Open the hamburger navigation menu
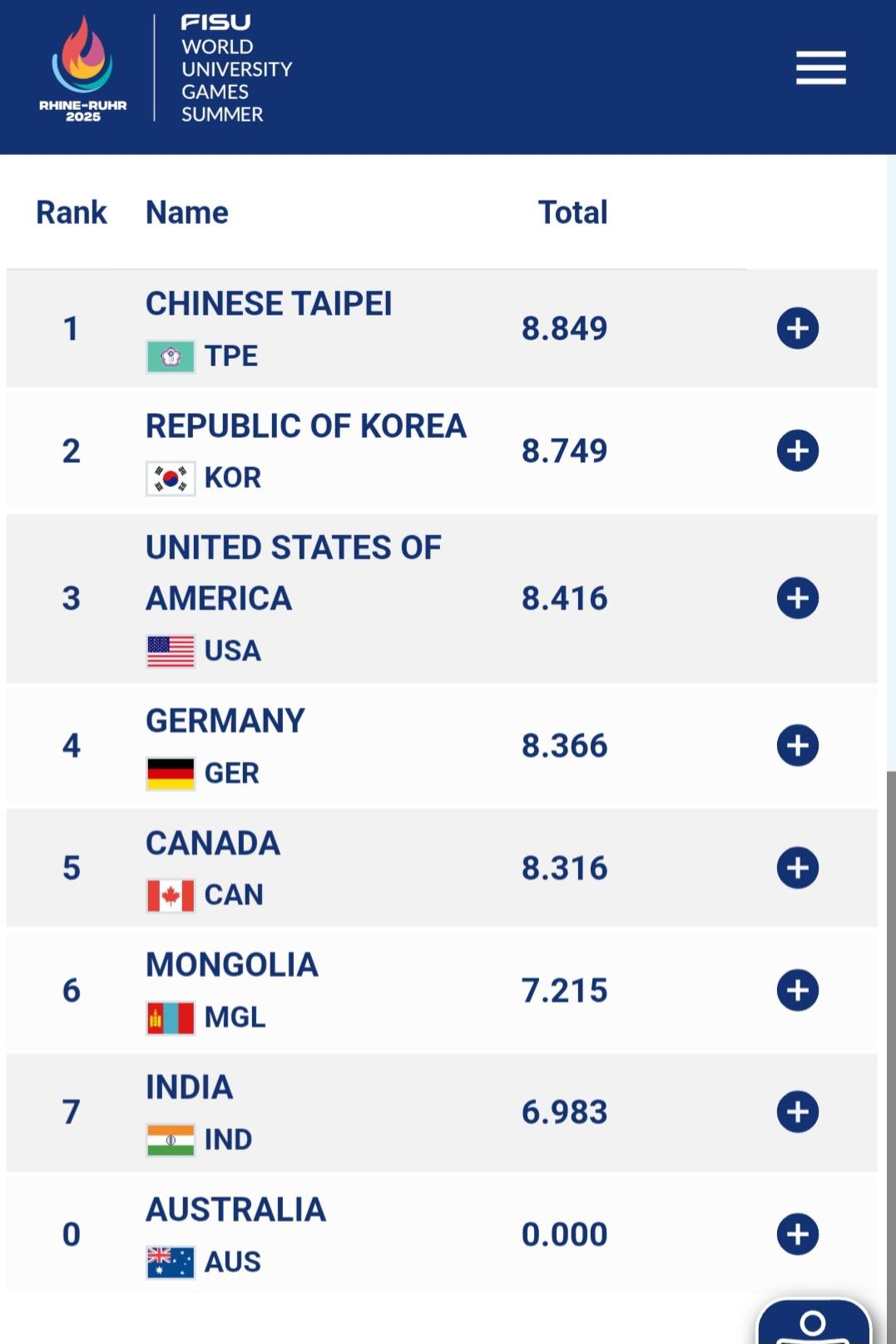Viewport: 896px width, 1344px height. click(820, 67)
